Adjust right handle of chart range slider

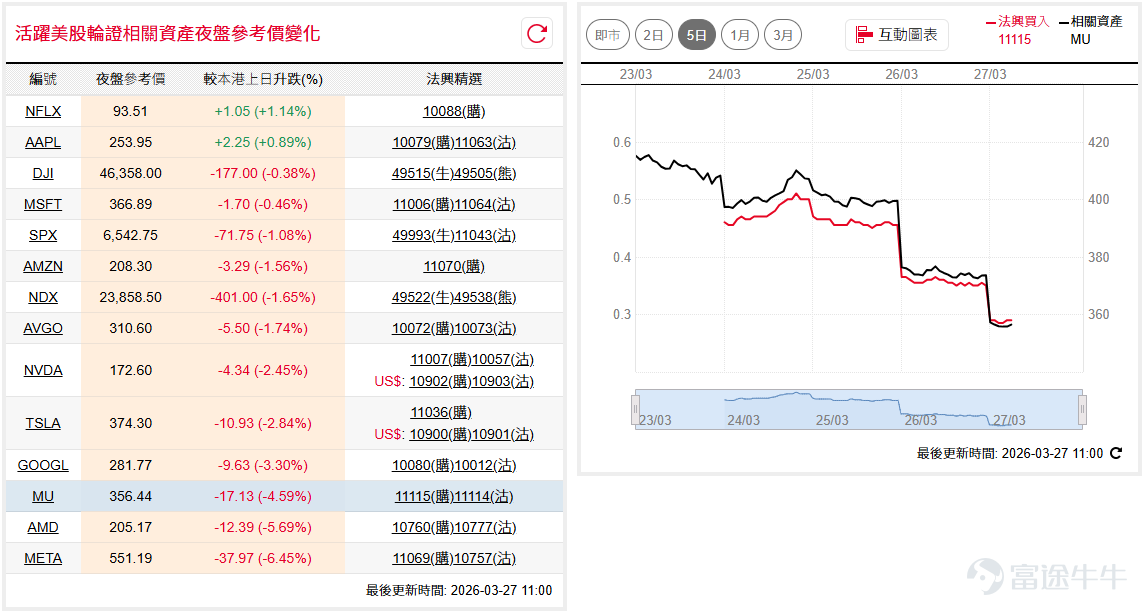coord(1083,410)
